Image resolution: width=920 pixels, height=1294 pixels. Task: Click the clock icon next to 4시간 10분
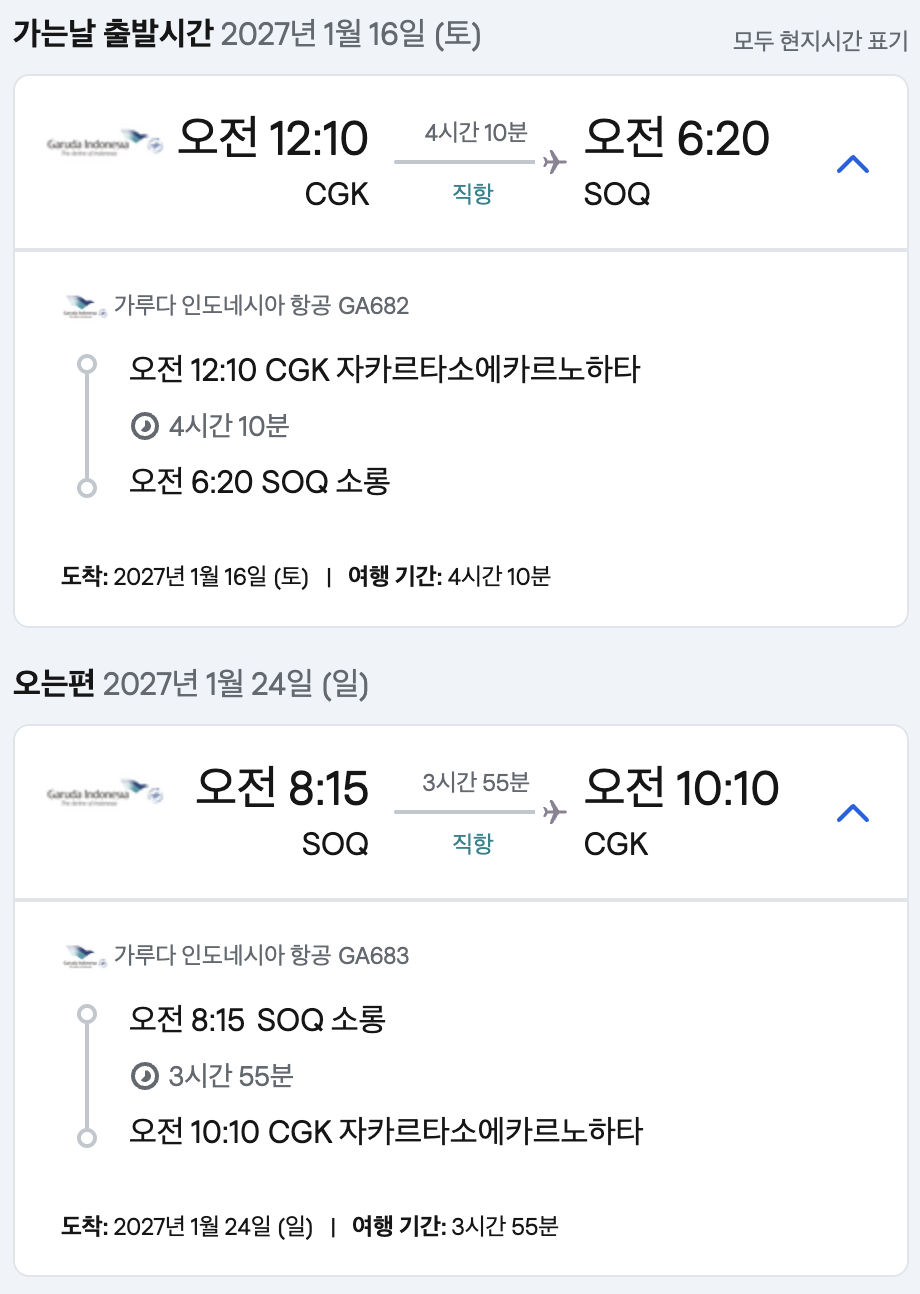tap(145, 427)
